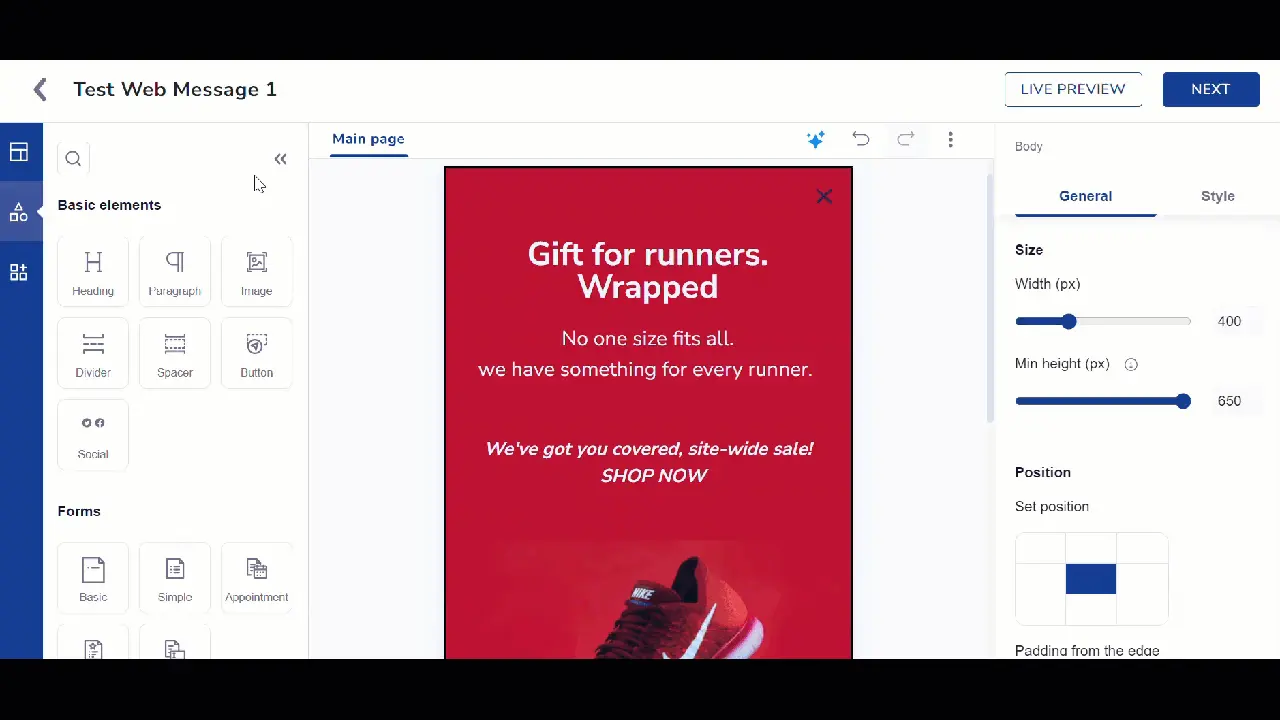
Task: Add a Button element
Action: [x=257, y=354]
